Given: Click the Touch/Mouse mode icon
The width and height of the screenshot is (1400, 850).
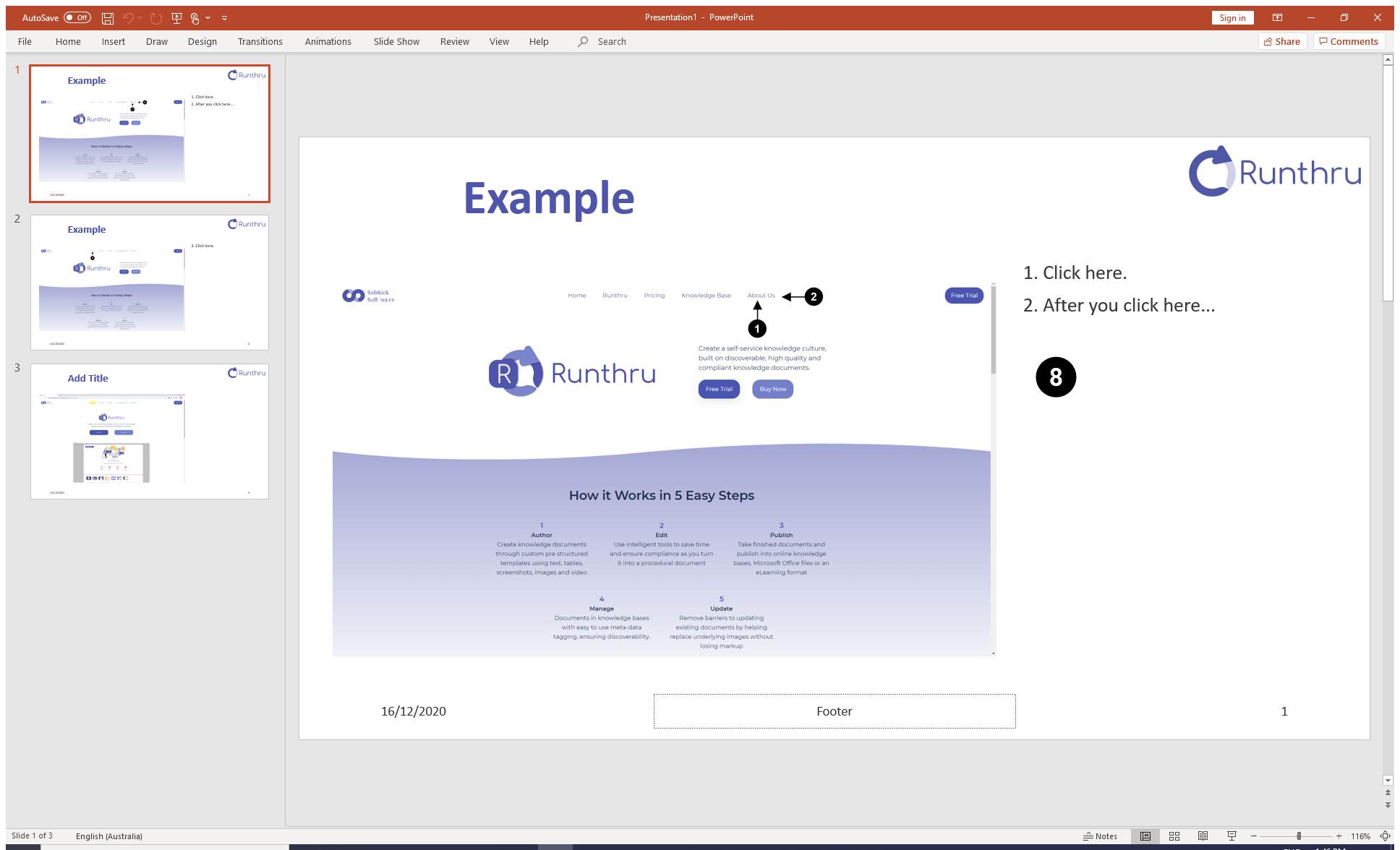Looking at the screenshot, I should (x=195, y=18).
